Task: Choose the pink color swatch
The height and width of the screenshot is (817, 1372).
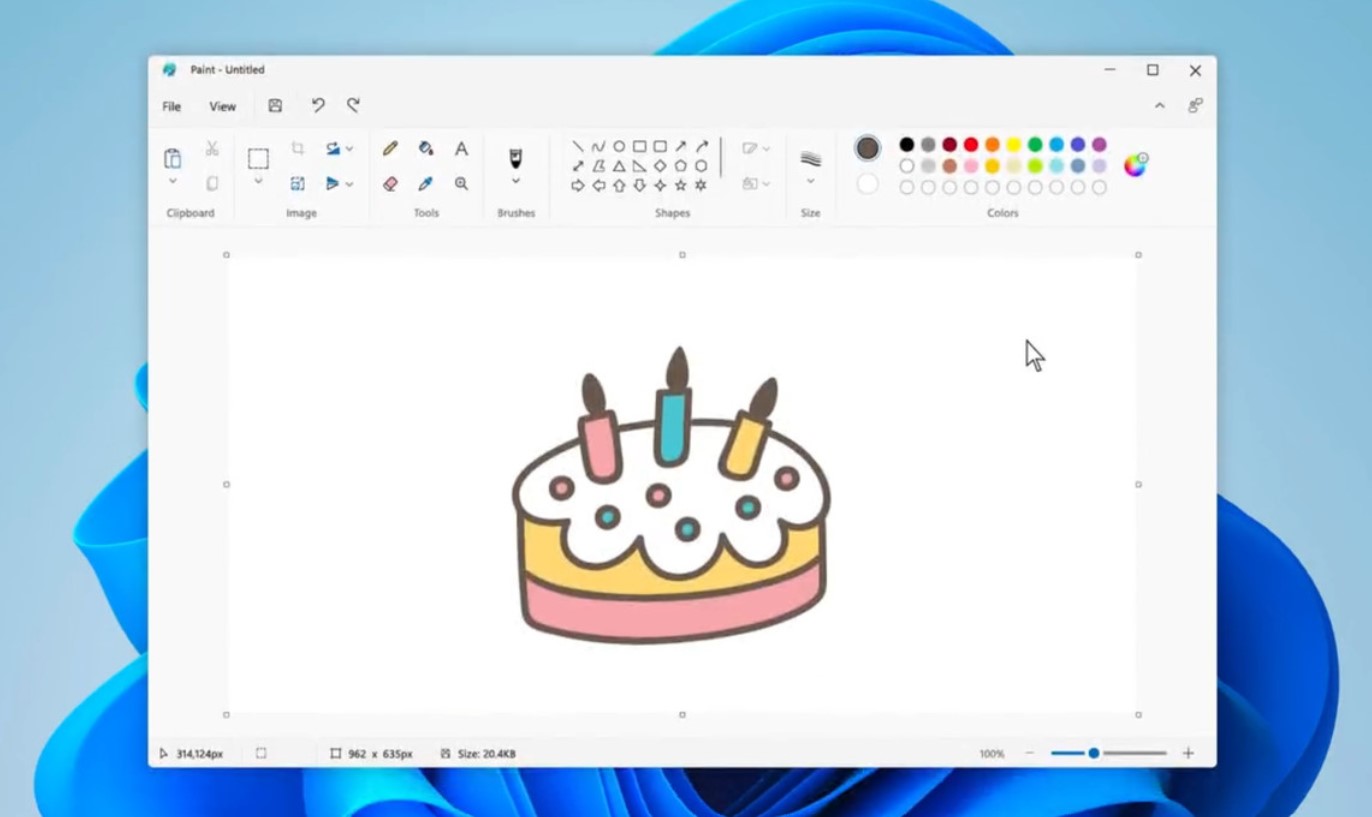Action: pos(971,166)
